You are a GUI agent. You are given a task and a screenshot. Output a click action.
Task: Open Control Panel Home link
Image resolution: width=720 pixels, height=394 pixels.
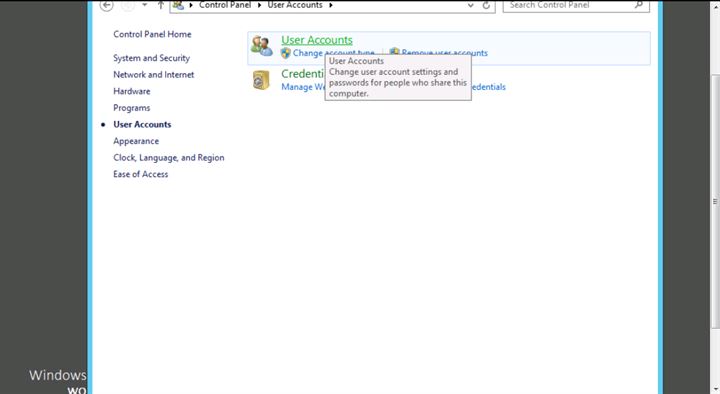coord(152,34)
